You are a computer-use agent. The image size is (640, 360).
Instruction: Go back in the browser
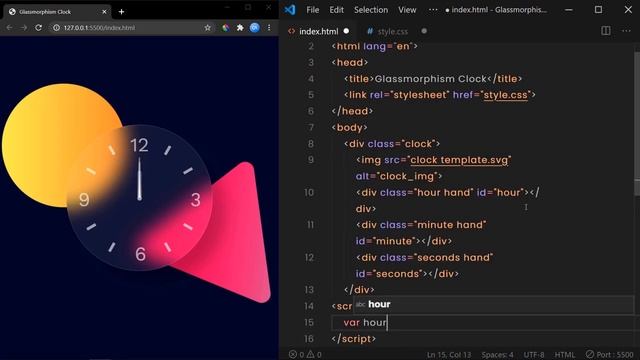(x=9, y=28)
